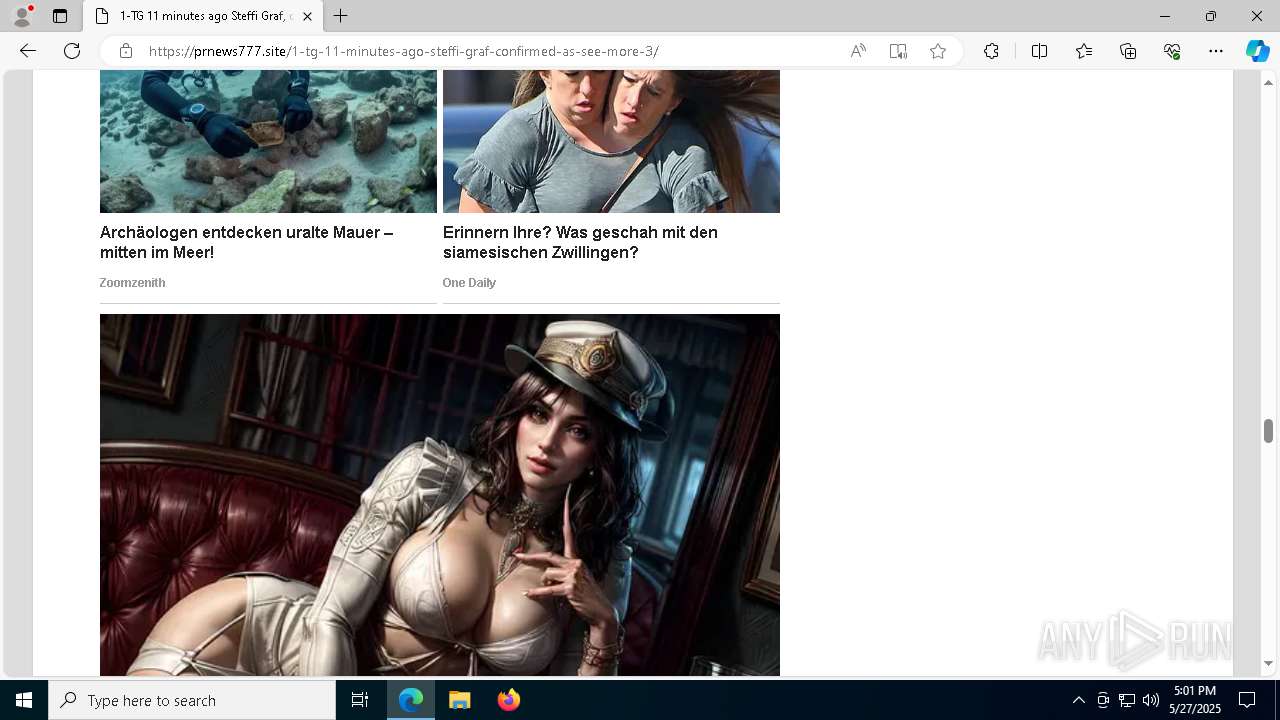Click the page vertical scrollbar thumb

1268,431
